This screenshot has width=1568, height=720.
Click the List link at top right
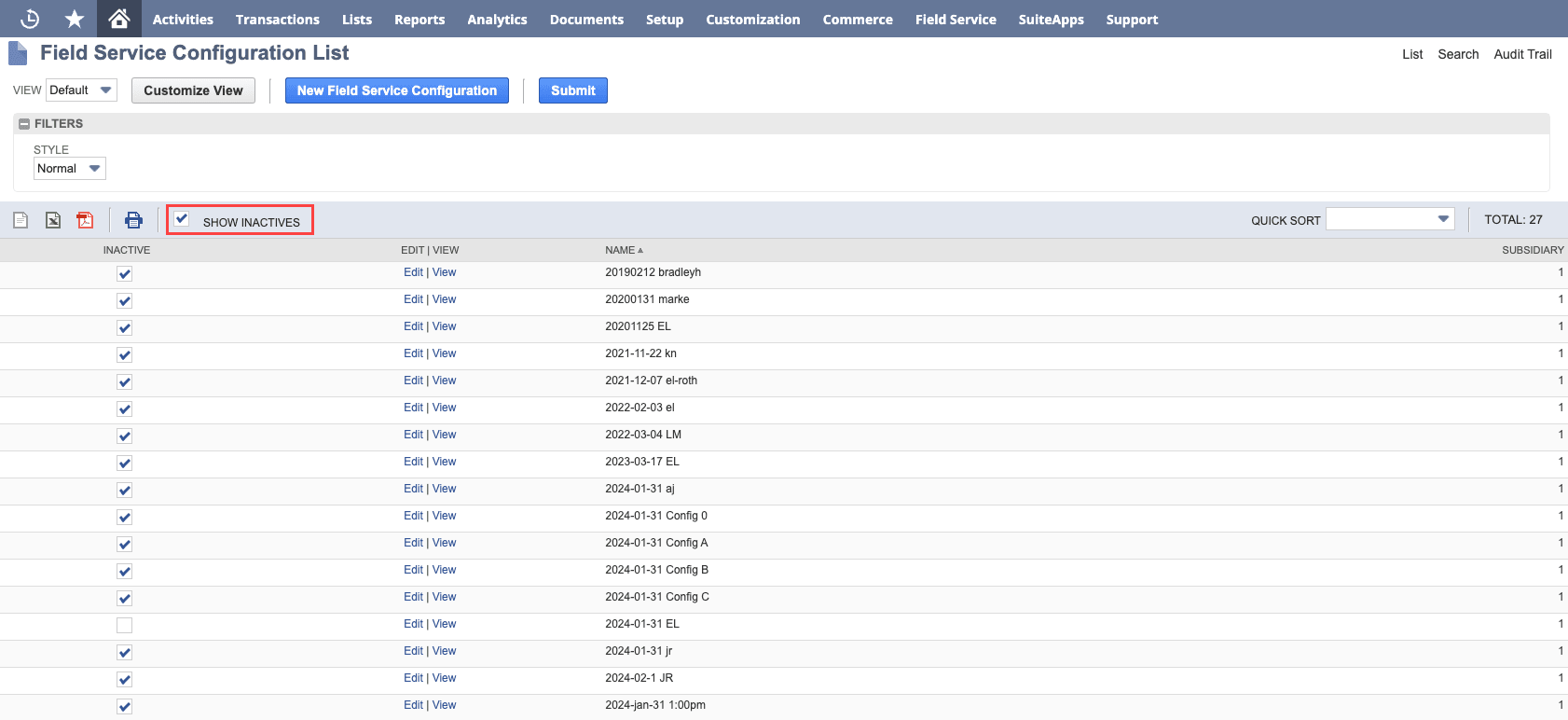pos(1412,54)
